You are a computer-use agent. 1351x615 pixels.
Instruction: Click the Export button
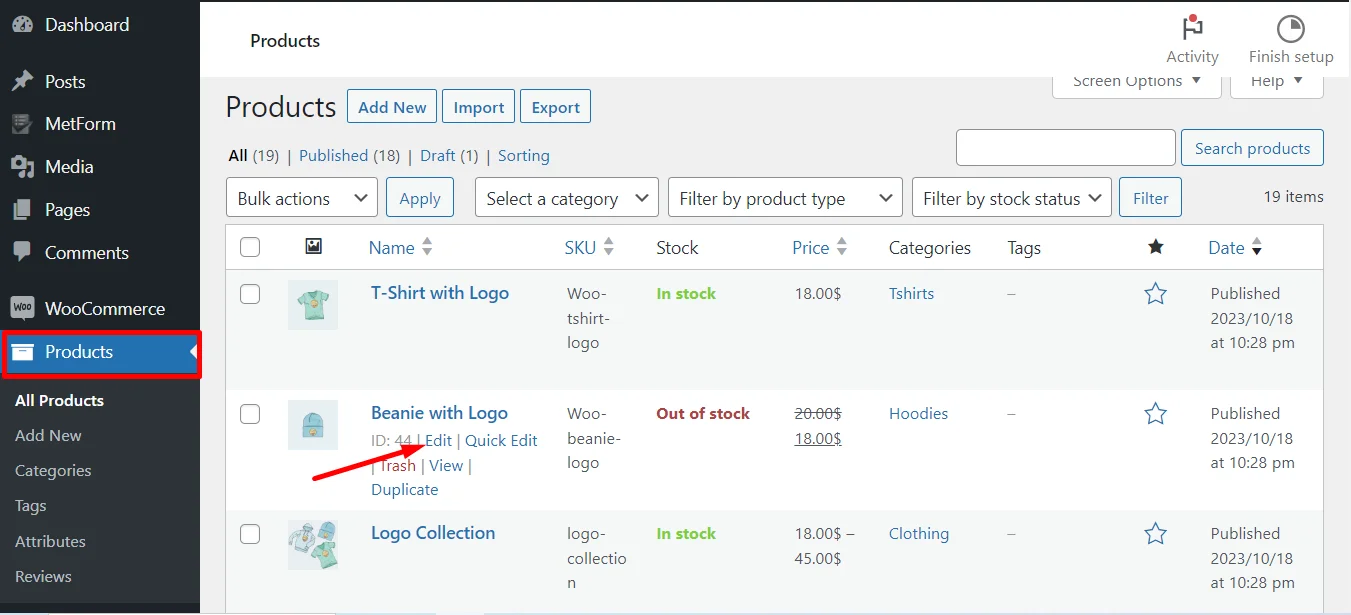(556, 107)
